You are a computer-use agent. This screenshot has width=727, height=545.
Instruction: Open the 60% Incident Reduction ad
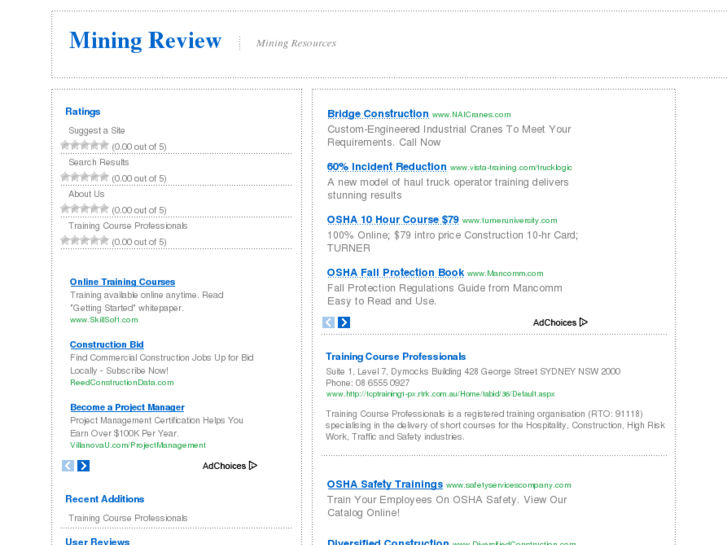(x=387, y=167)
